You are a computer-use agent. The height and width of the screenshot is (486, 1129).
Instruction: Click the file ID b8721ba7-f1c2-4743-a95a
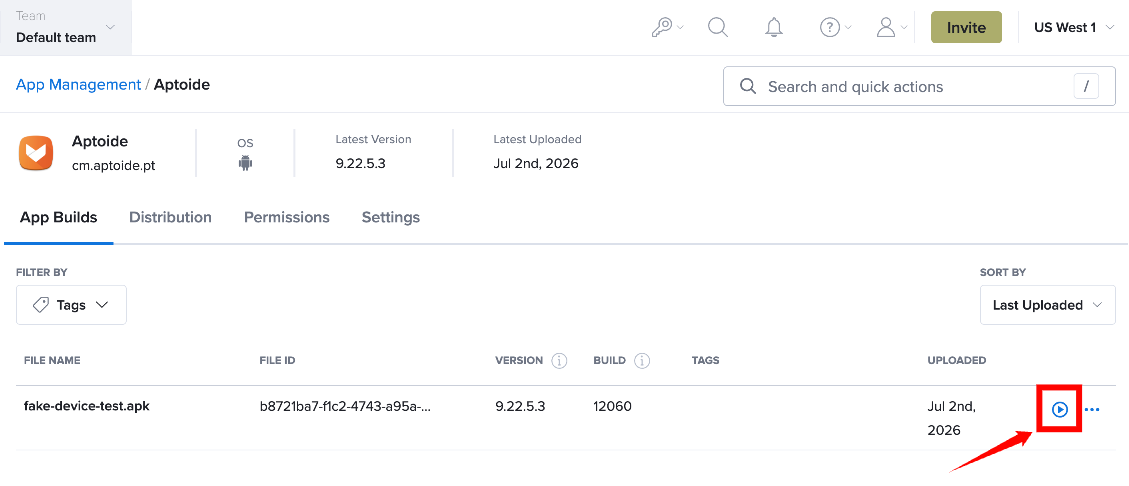[x=346, y=406]
